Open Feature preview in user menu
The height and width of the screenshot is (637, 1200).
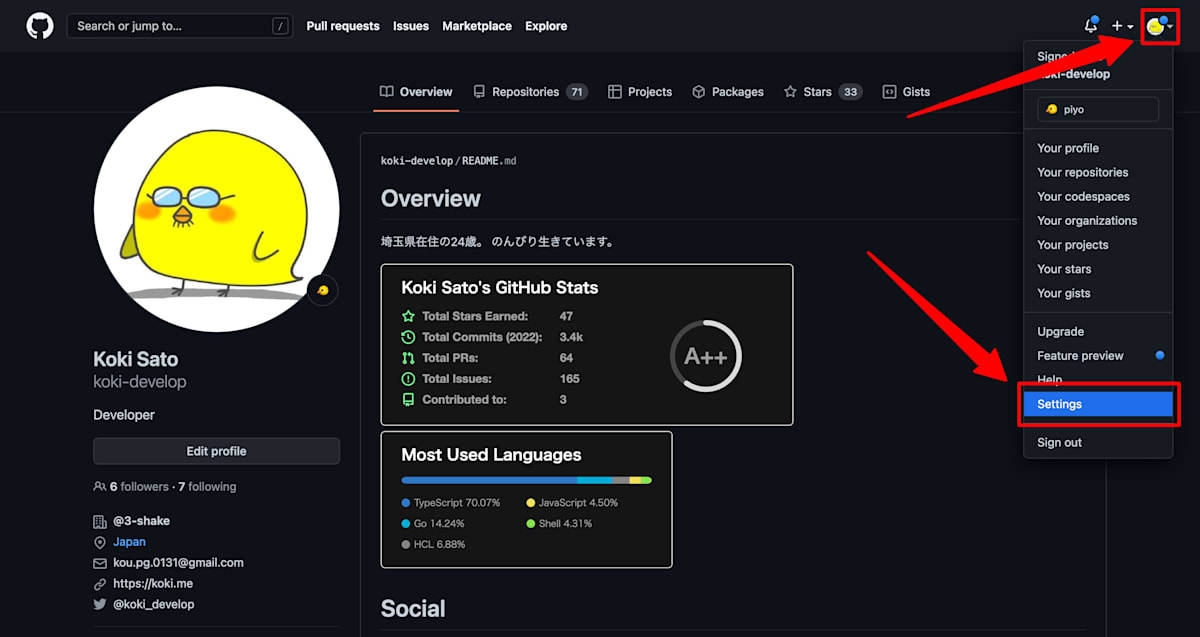(1098, 356)
